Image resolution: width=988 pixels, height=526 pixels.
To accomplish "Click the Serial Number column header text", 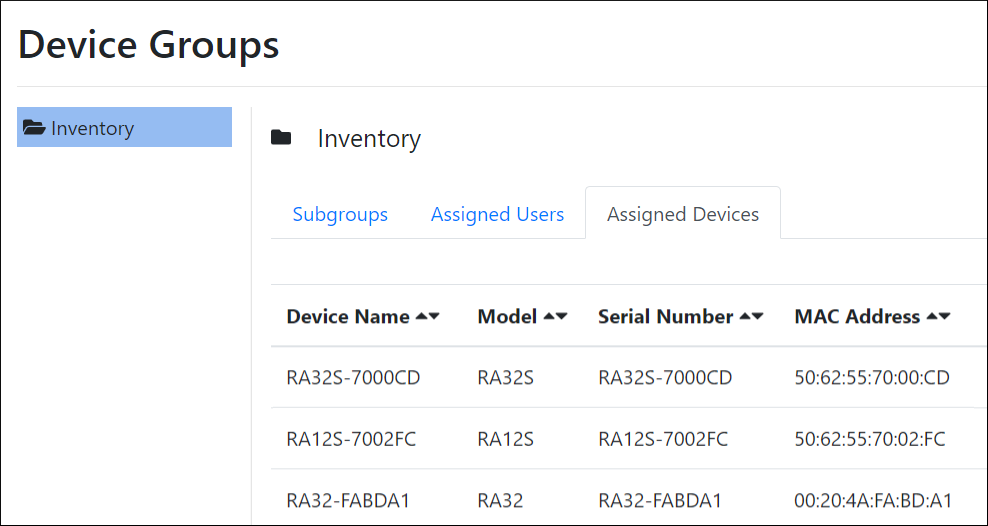I will point(665,316).
